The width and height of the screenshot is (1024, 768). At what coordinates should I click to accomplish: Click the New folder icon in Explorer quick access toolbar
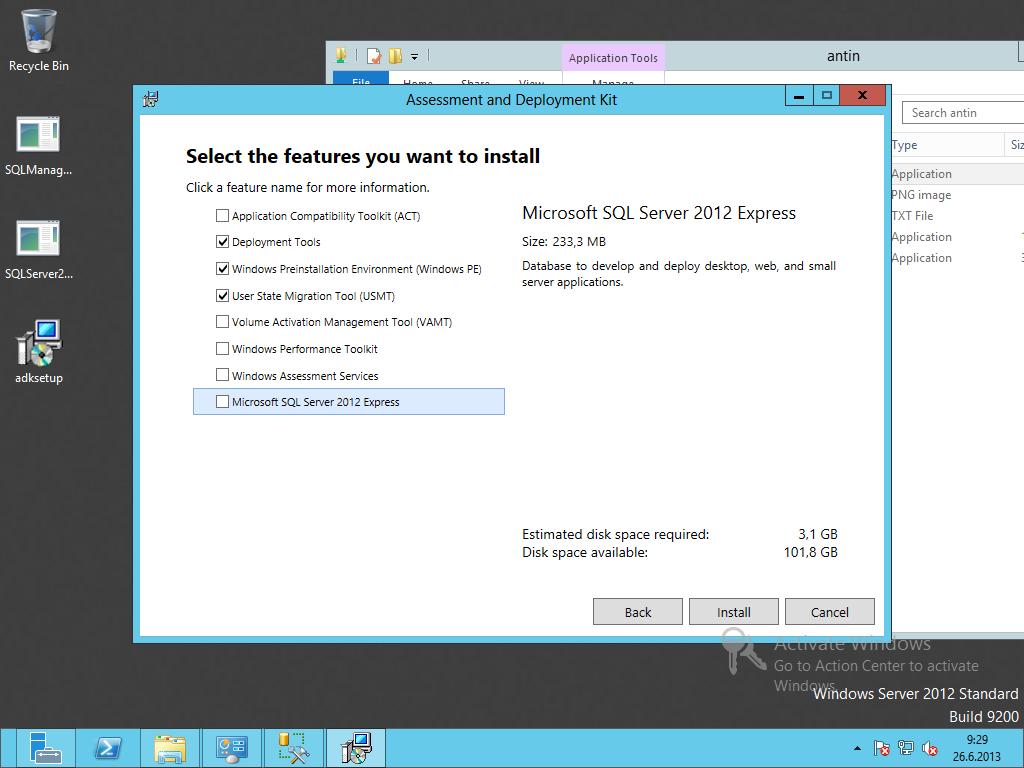click(395, 56)
